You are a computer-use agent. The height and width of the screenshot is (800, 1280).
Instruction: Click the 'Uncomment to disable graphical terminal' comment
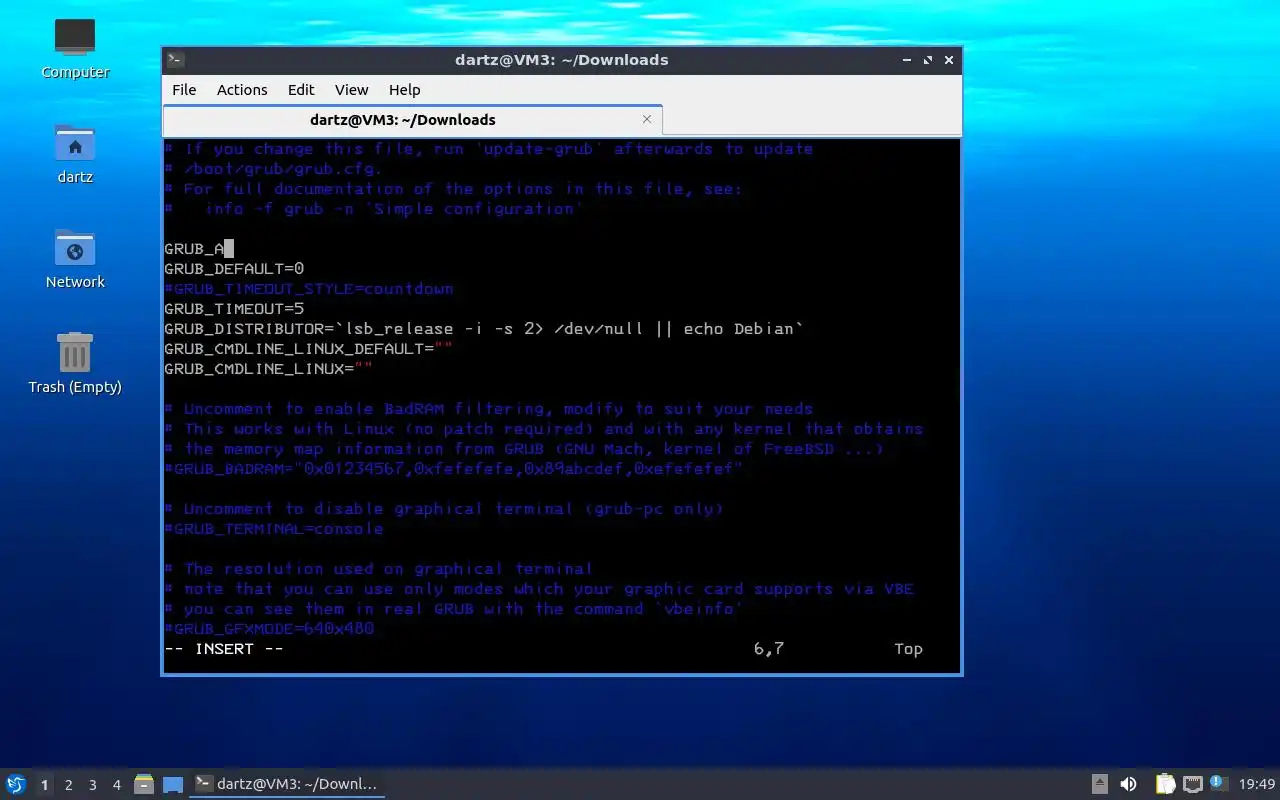(444, 509)
